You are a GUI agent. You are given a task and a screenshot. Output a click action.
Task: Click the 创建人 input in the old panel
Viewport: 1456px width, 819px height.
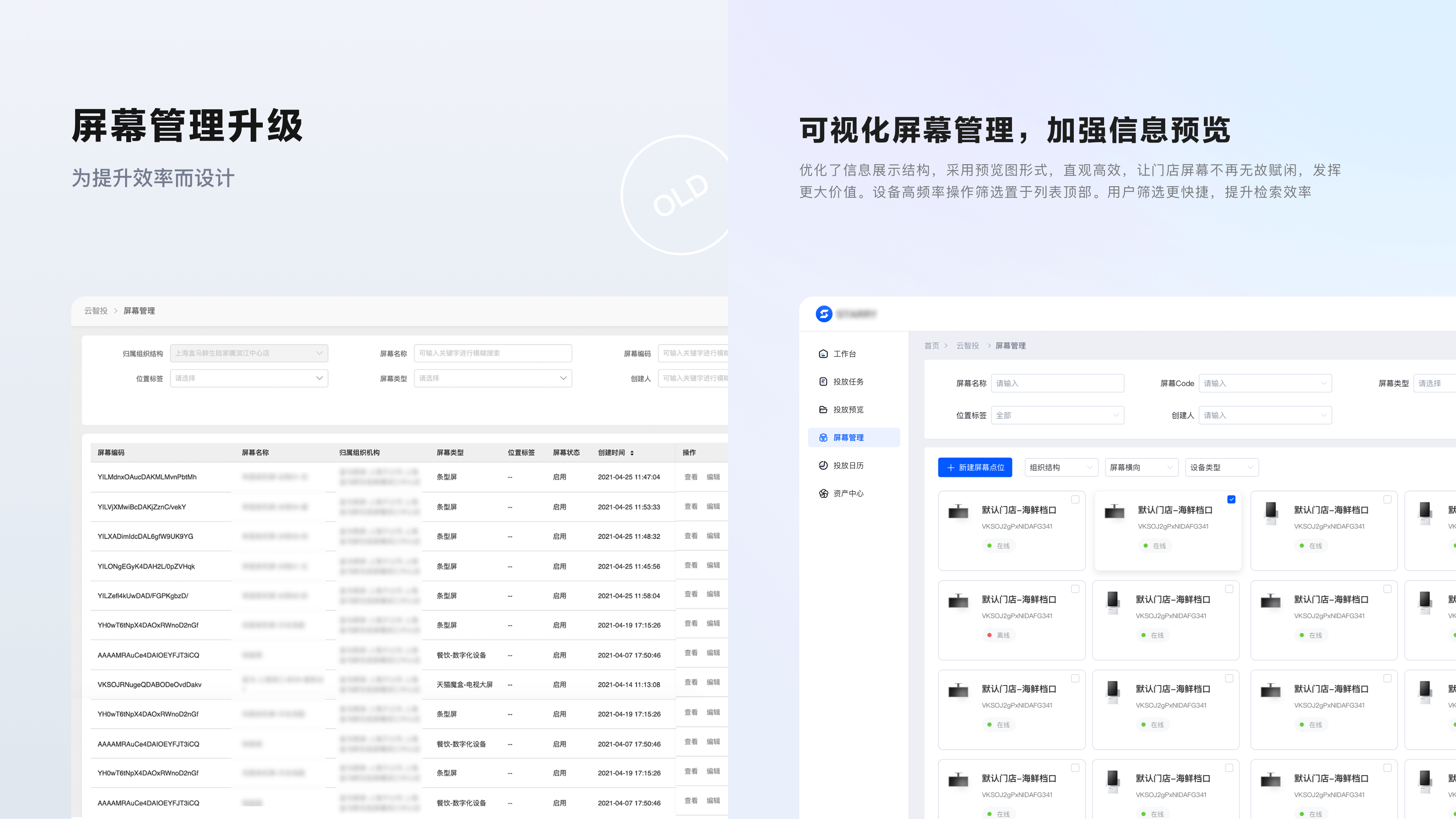(x=693, y=378)
